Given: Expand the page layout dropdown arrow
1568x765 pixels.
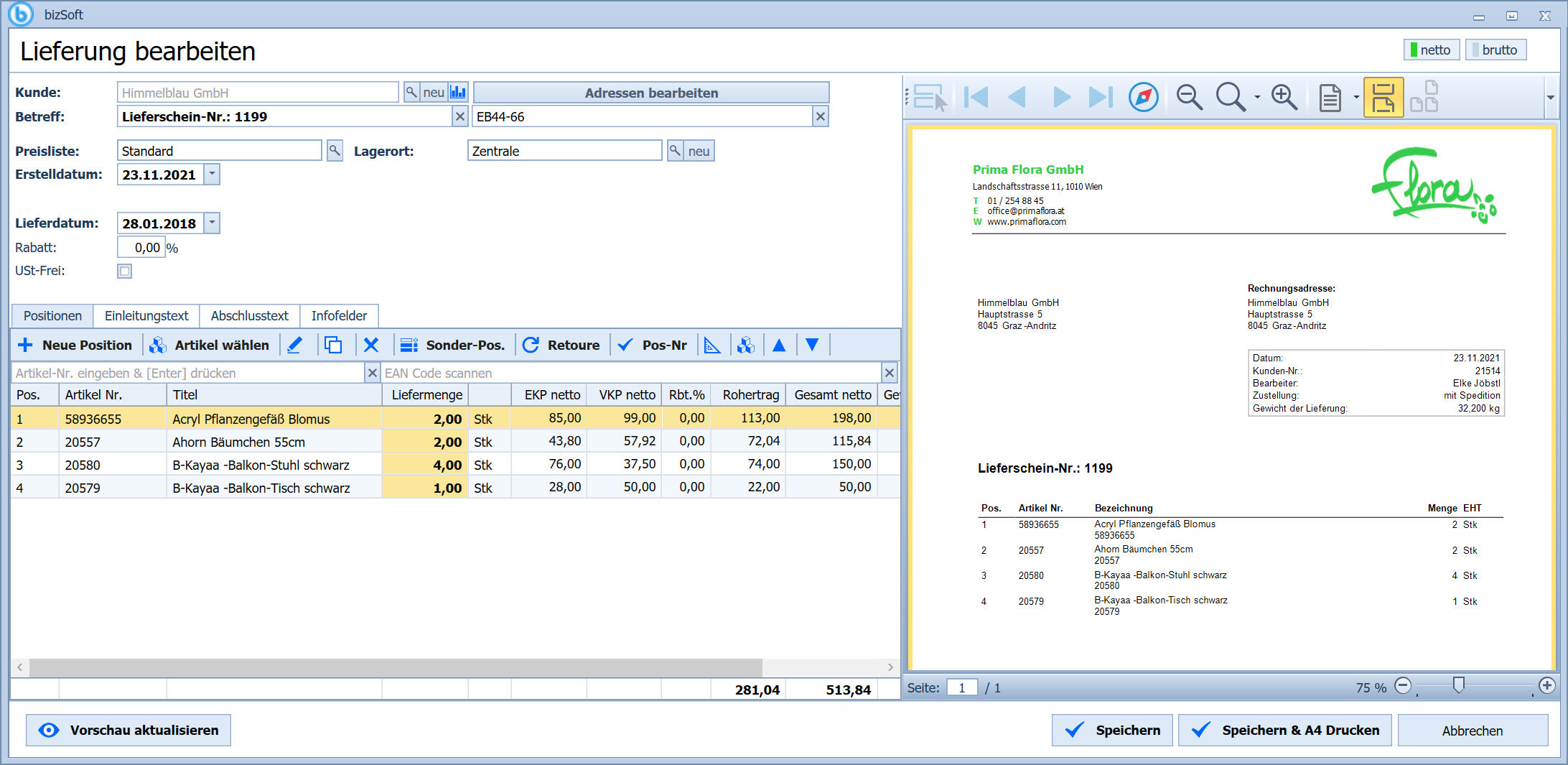Looking at the screenshot, I should pos(1355,97).
